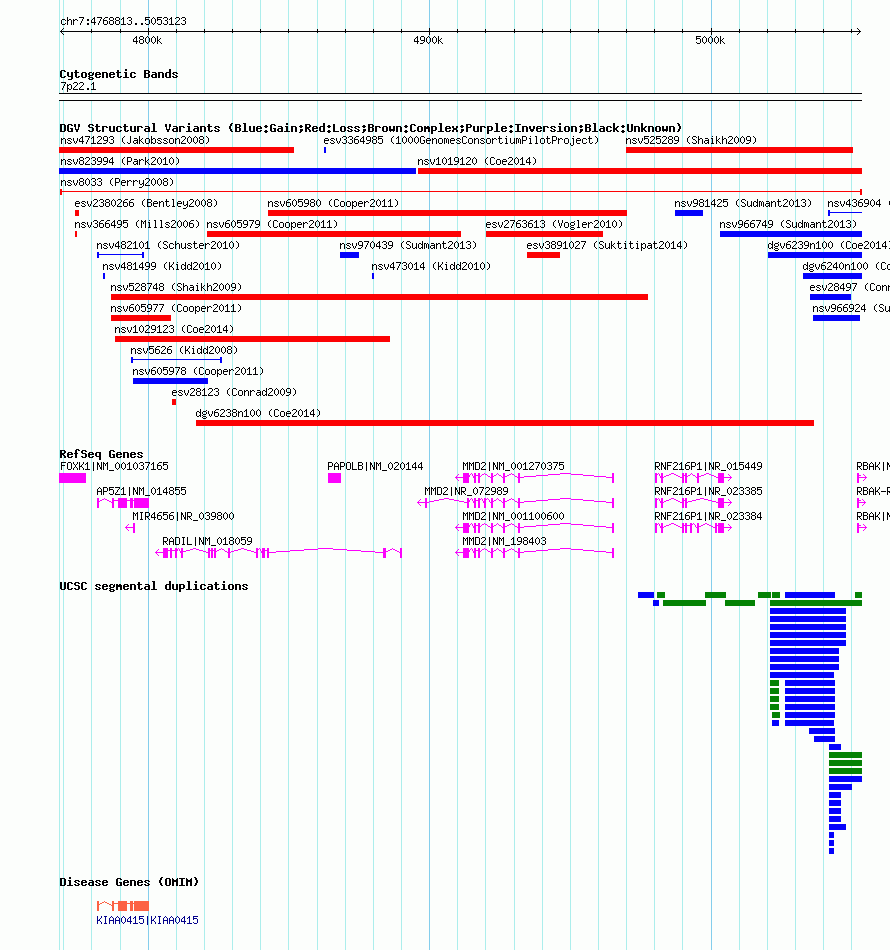Click nsv366495 (Mills2006) label
The height and width of the screenshot is (950, 890).
(x=137, y=224)
